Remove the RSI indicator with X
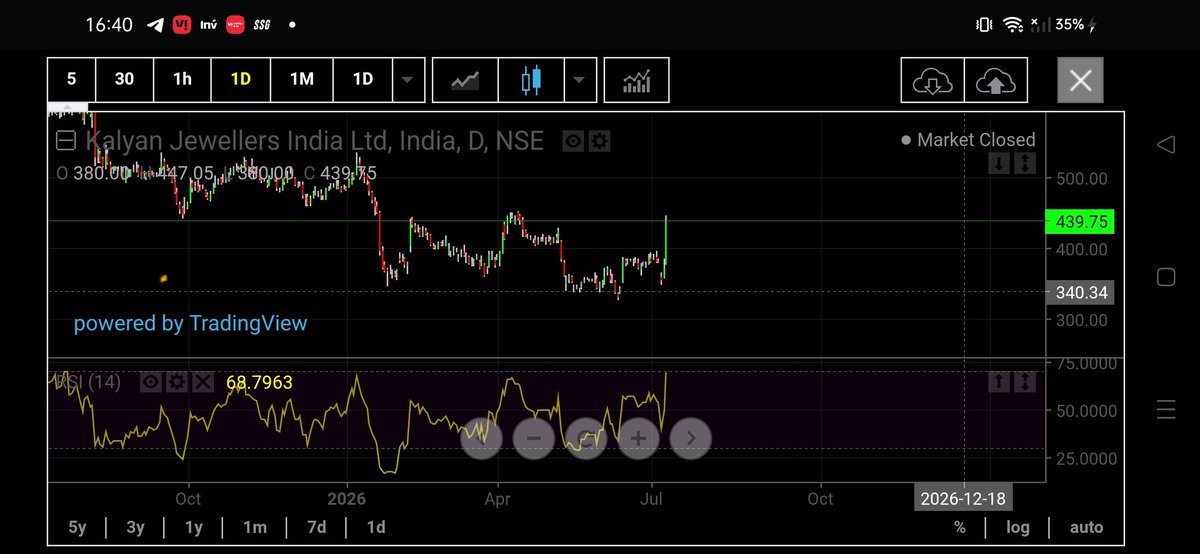 click(x=203, y=382)
